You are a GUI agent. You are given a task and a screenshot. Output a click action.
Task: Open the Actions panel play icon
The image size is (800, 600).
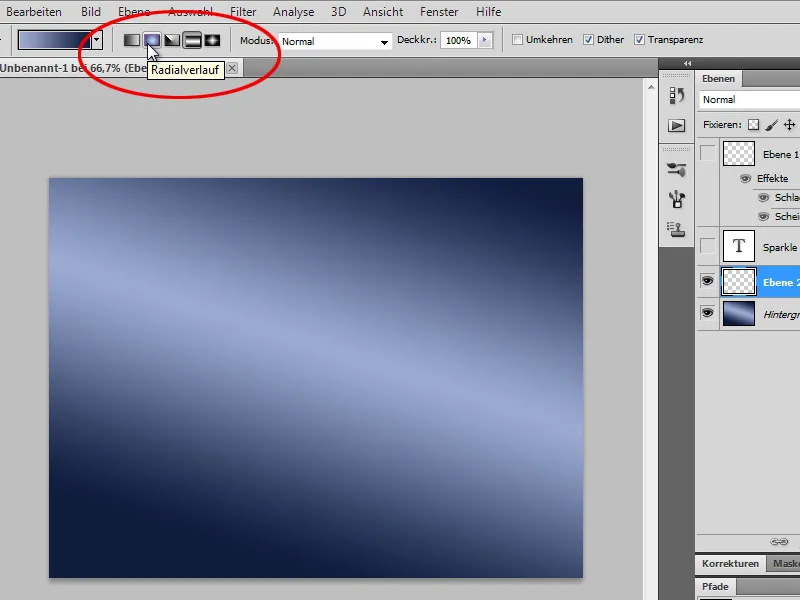coord(677,126)
